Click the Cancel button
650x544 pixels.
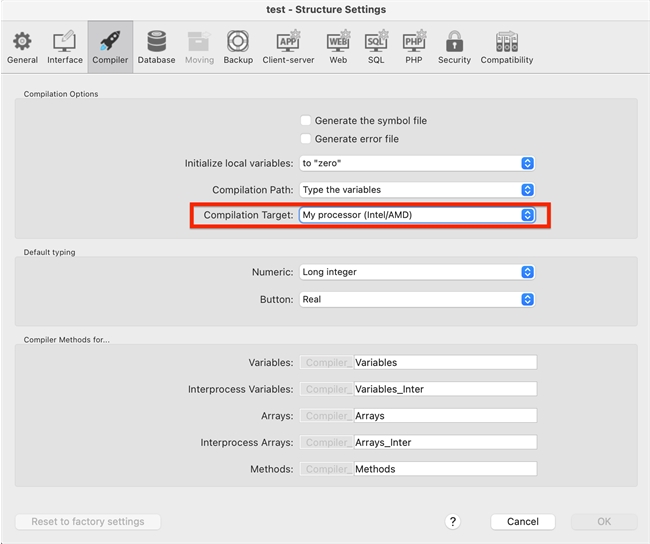[522, 522]
